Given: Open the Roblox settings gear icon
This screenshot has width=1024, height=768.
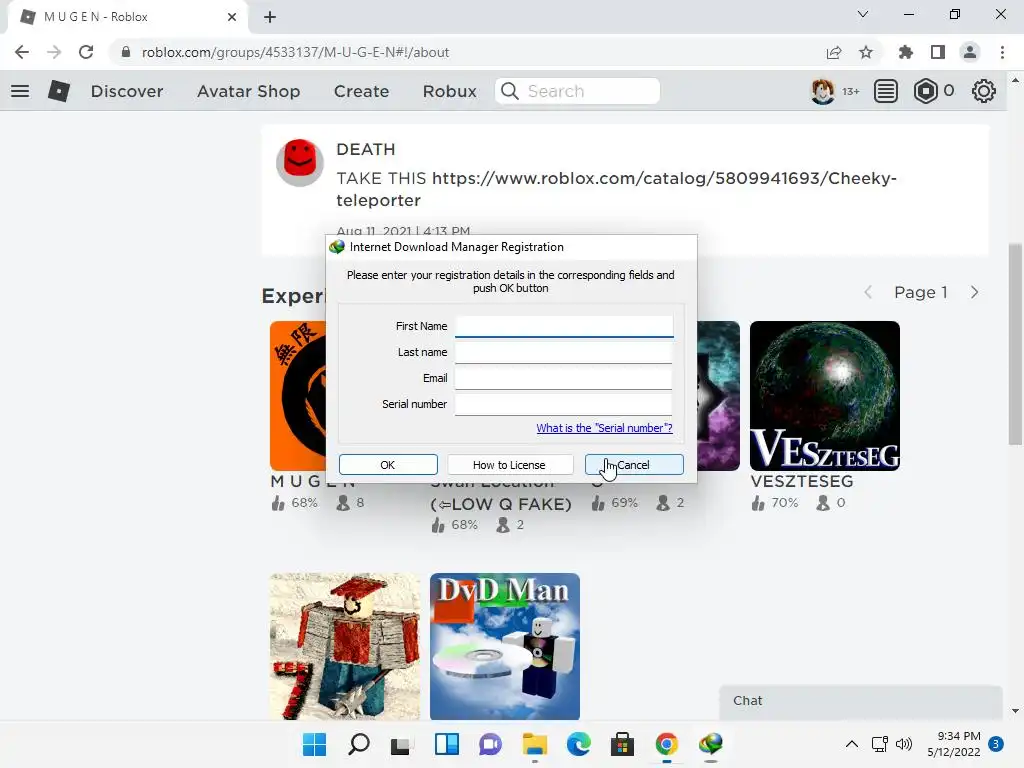Looking at the screenshot, I should pos(984,91).
